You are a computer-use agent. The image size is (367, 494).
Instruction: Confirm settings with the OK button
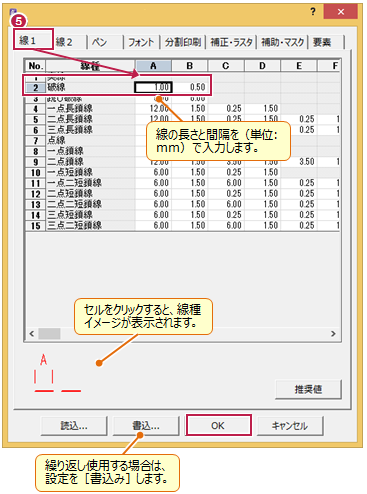point(218,425)
